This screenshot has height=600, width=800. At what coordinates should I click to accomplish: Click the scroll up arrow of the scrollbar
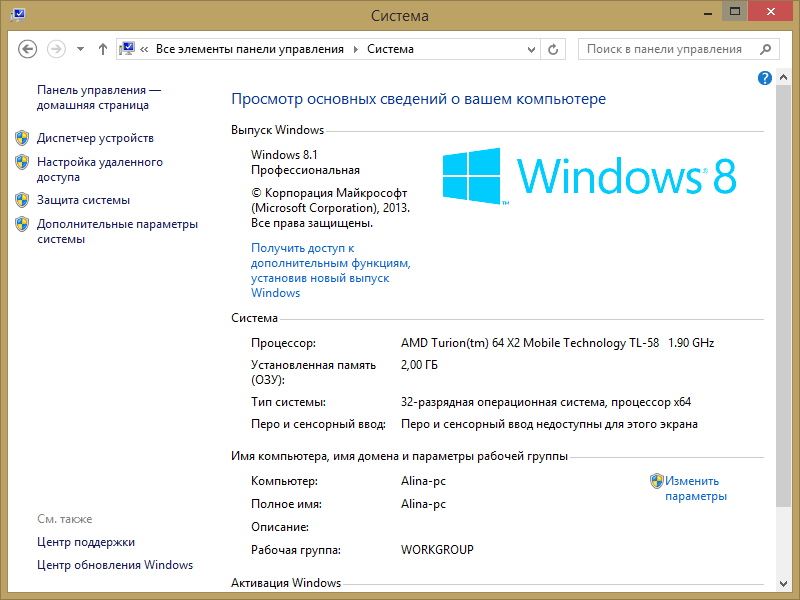click(x=784, y=78)
